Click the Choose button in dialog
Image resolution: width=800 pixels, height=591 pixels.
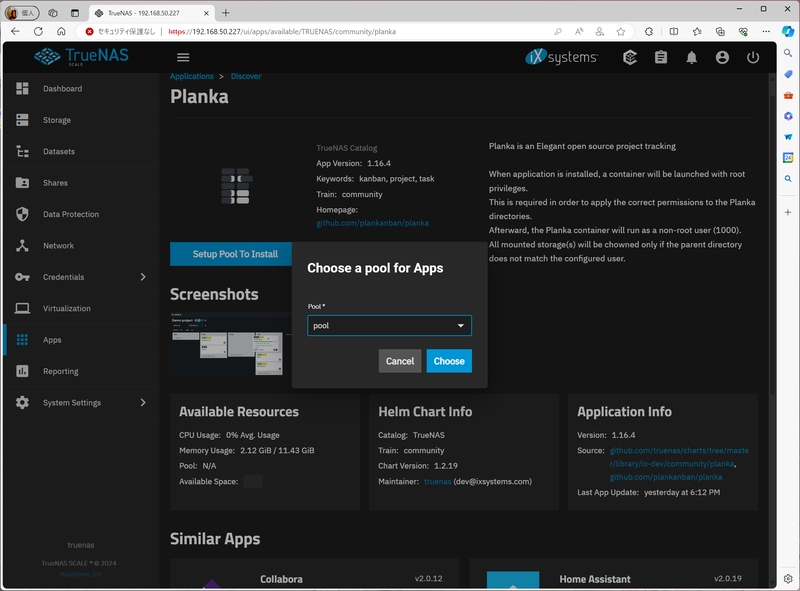tap(449, 361)
